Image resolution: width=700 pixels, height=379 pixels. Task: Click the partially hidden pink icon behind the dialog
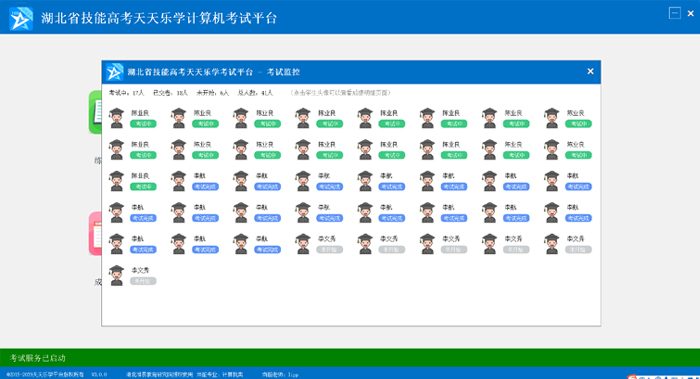click(95, 233)
